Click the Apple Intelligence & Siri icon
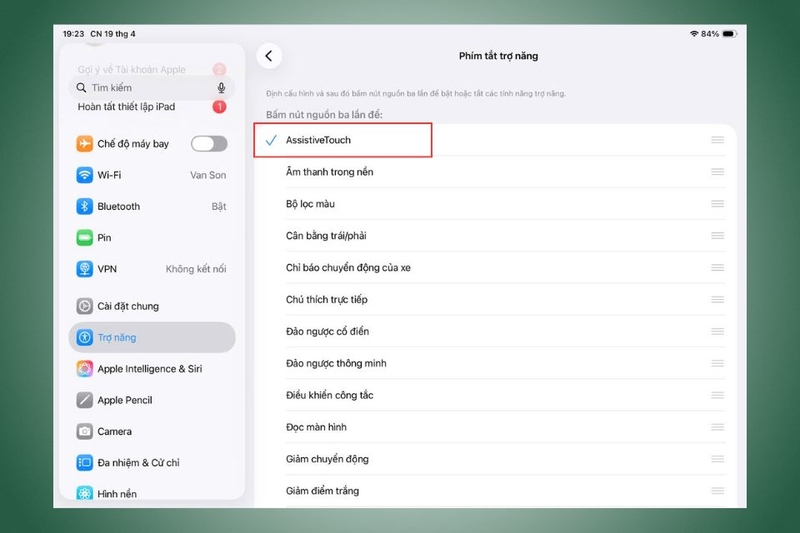Viewport: 800px width, 533px height. (85, 369)
